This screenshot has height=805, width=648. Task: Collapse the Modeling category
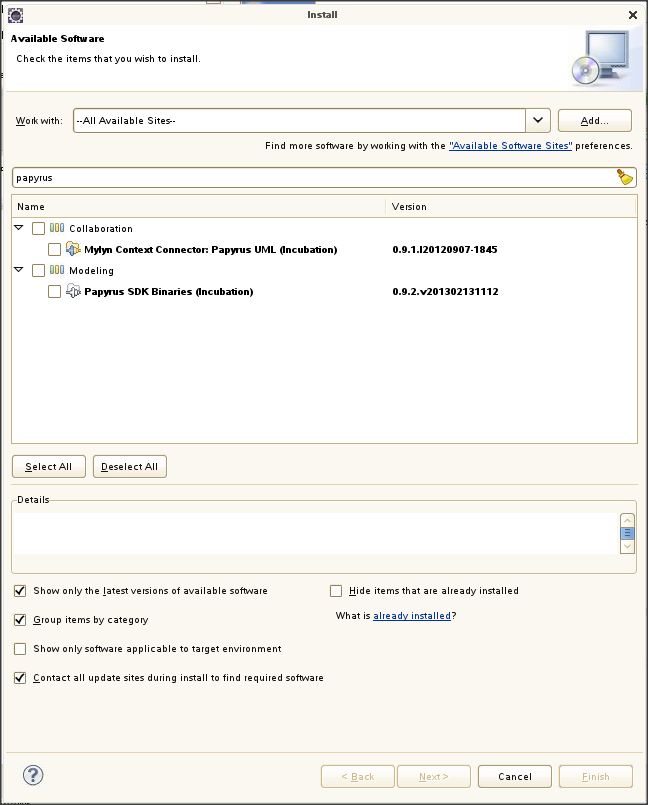(x=19, y=270)
